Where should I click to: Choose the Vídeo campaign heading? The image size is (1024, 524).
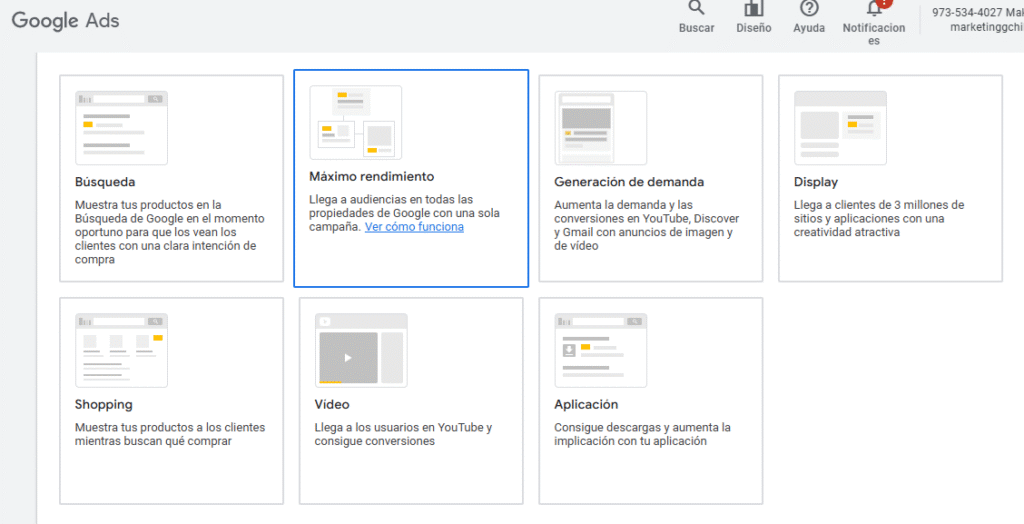332,404
